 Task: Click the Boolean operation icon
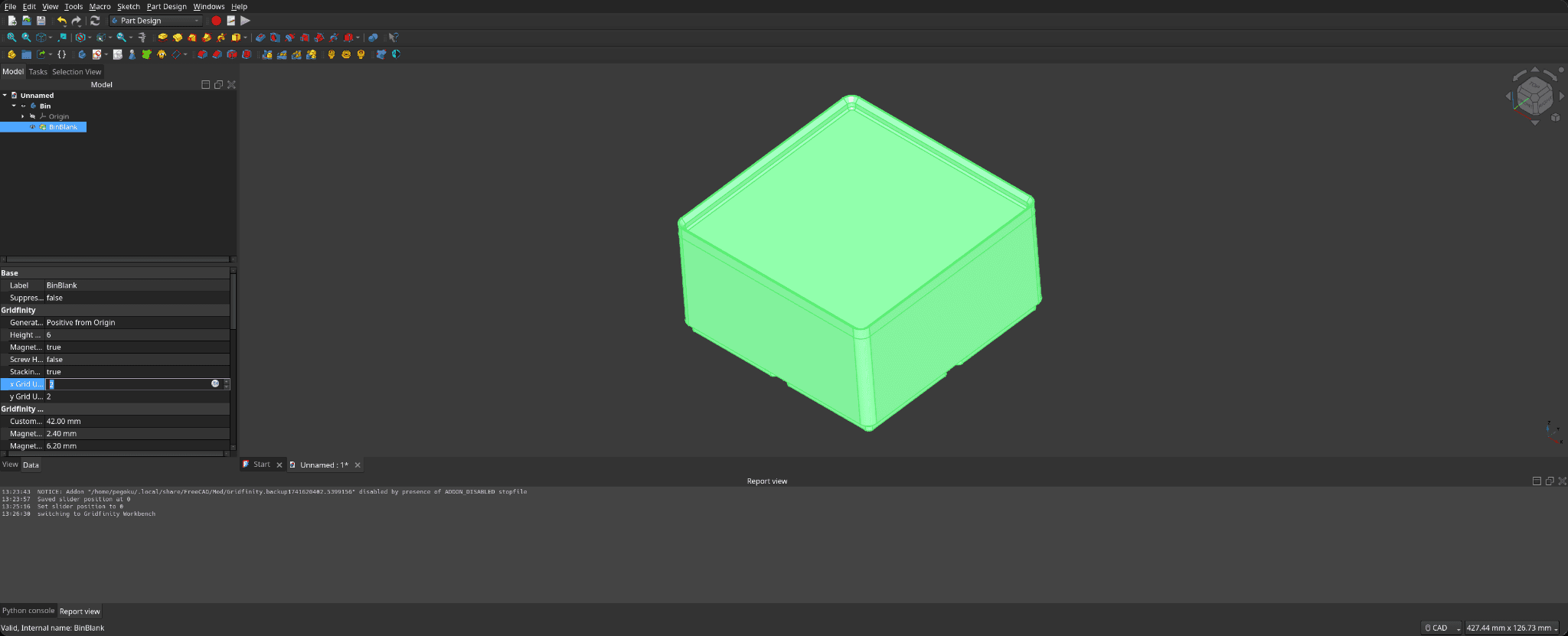373,38
